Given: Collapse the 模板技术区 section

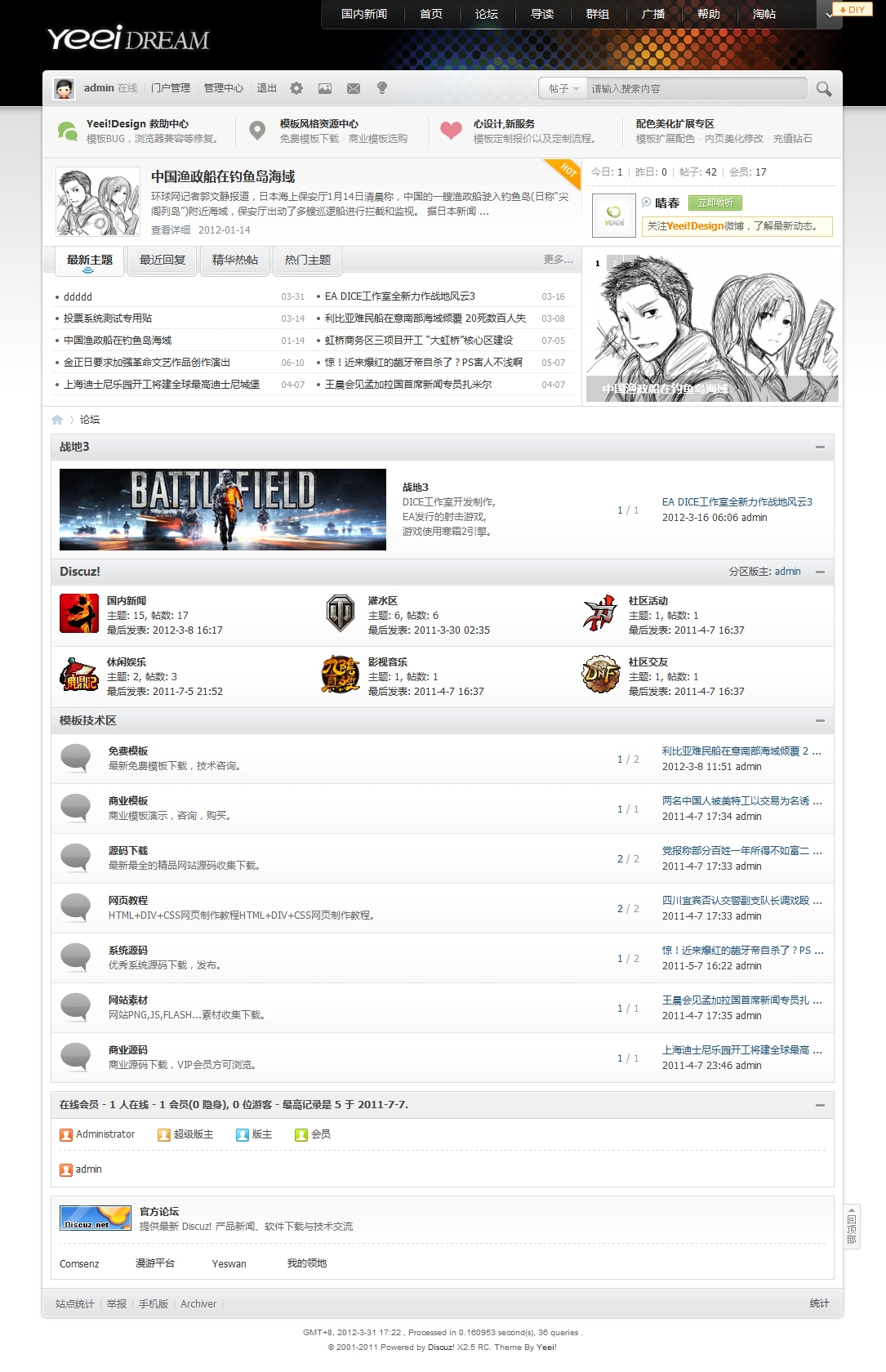Looking at the screenshot, I should 820,720.
